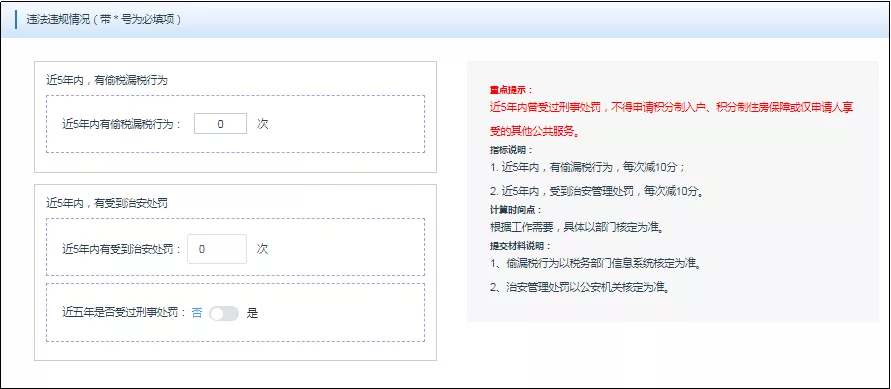Click the red text 受的其他公共服务。
891x389 pixels.
coord(535,132)
